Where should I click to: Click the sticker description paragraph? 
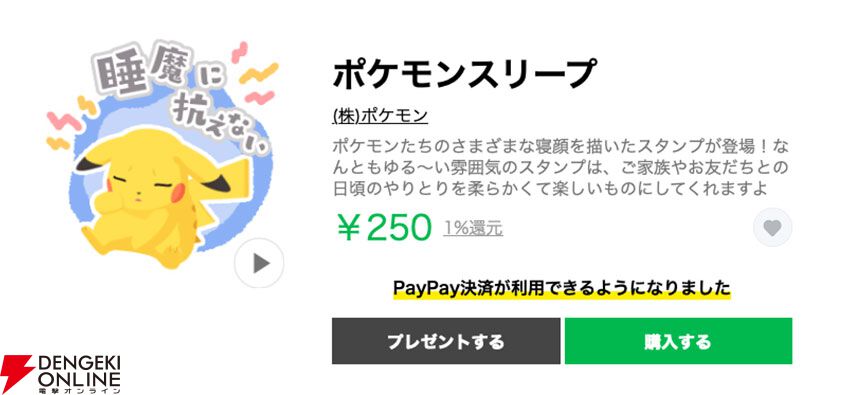point(560,167)
